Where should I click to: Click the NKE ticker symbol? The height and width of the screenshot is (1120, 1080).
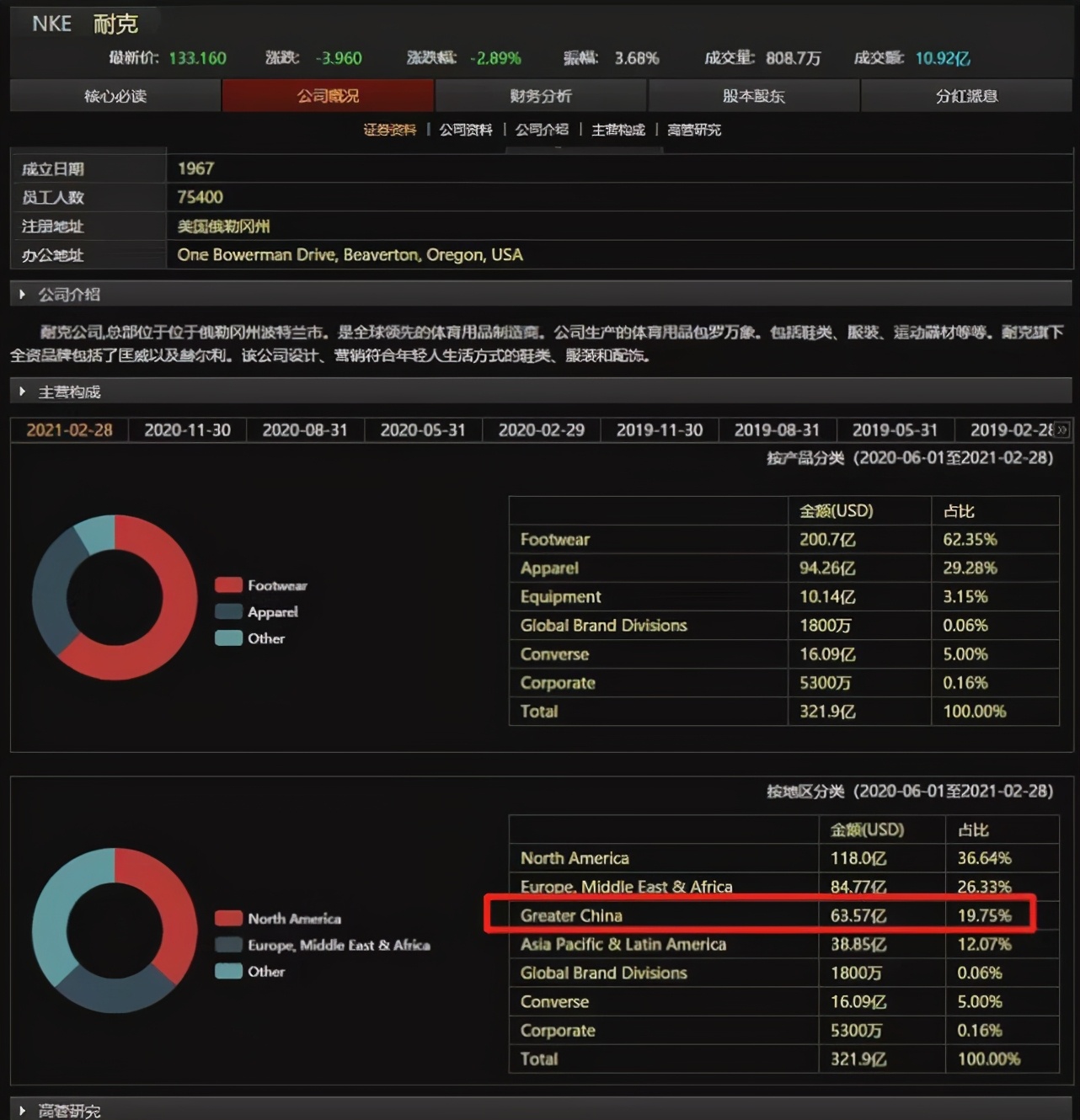[51, 24]
